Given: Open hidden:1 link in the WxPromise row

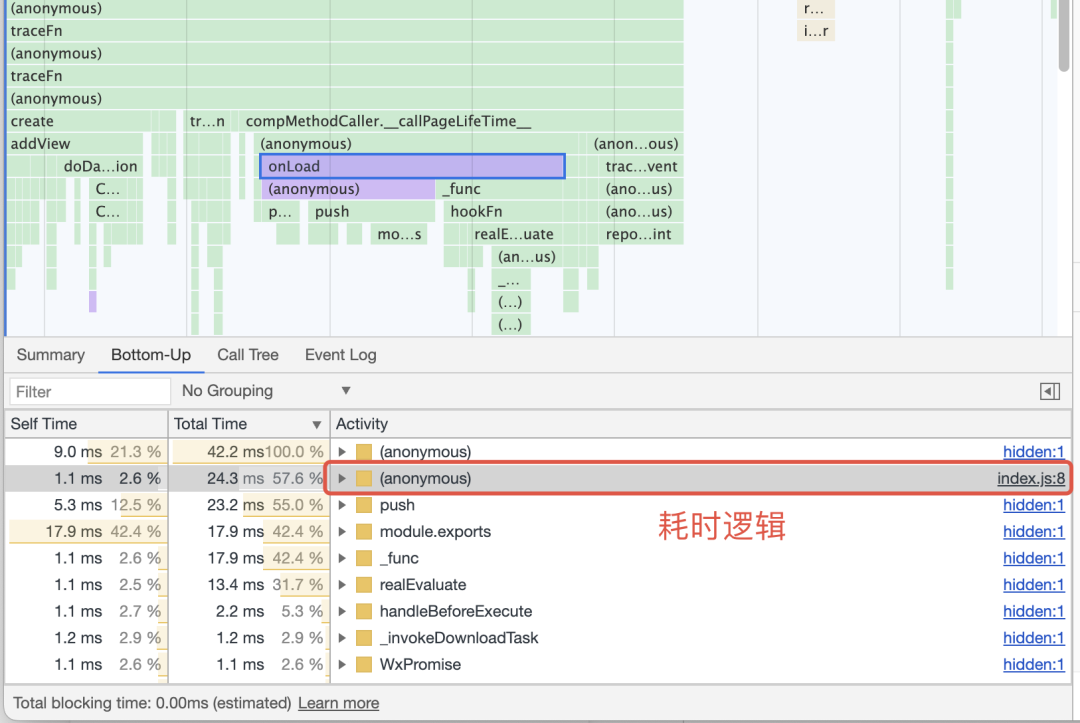Looking at the screenshot, I should point(1033,664).
